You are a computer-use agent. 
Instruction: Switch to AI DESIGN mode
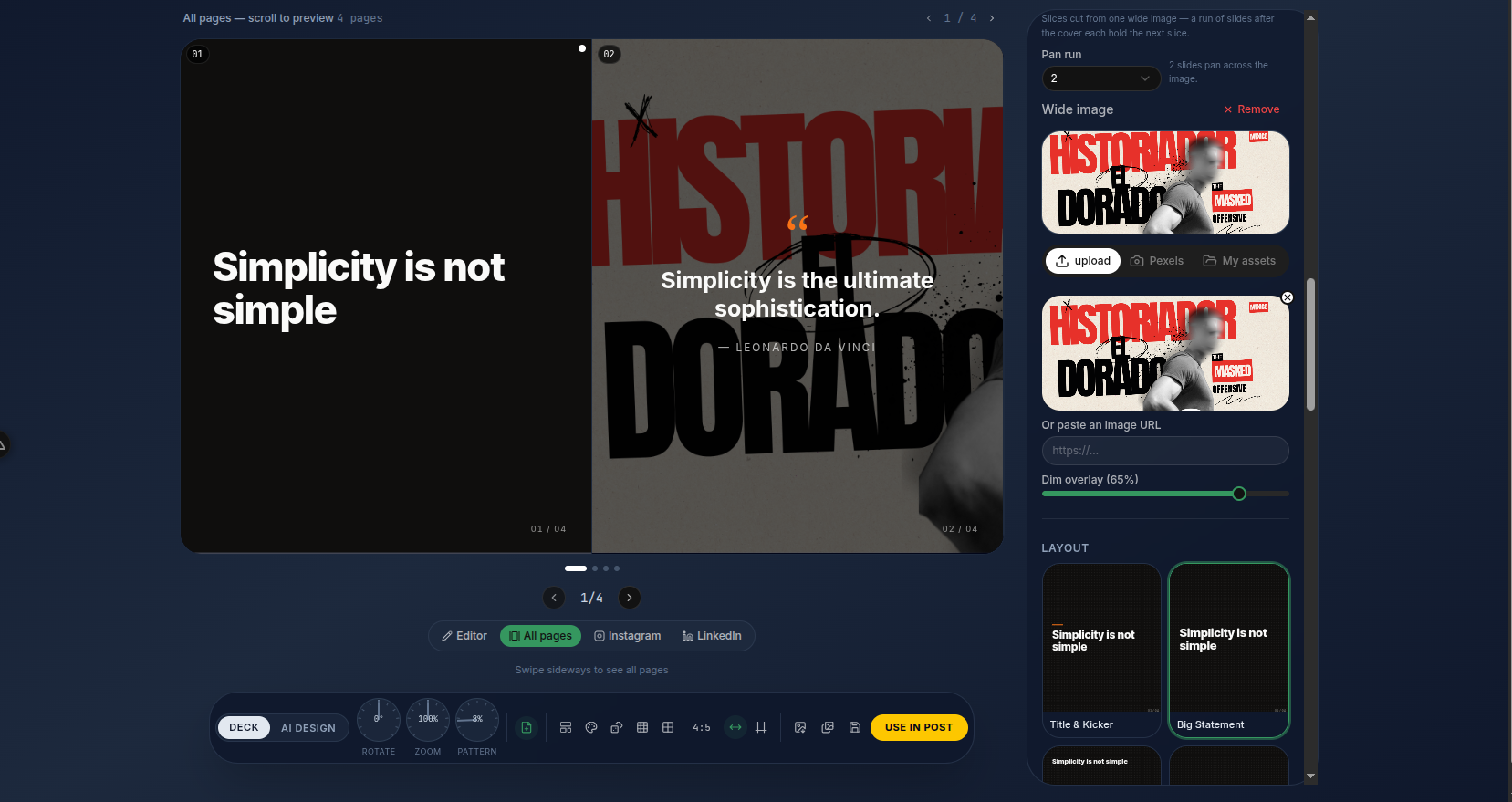(308, 728)
